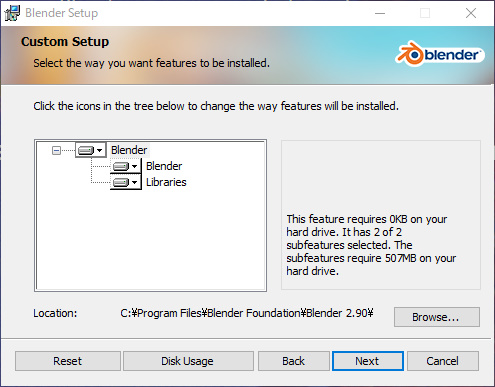Minimize the Blender Setup window

(x=380, y=13)
